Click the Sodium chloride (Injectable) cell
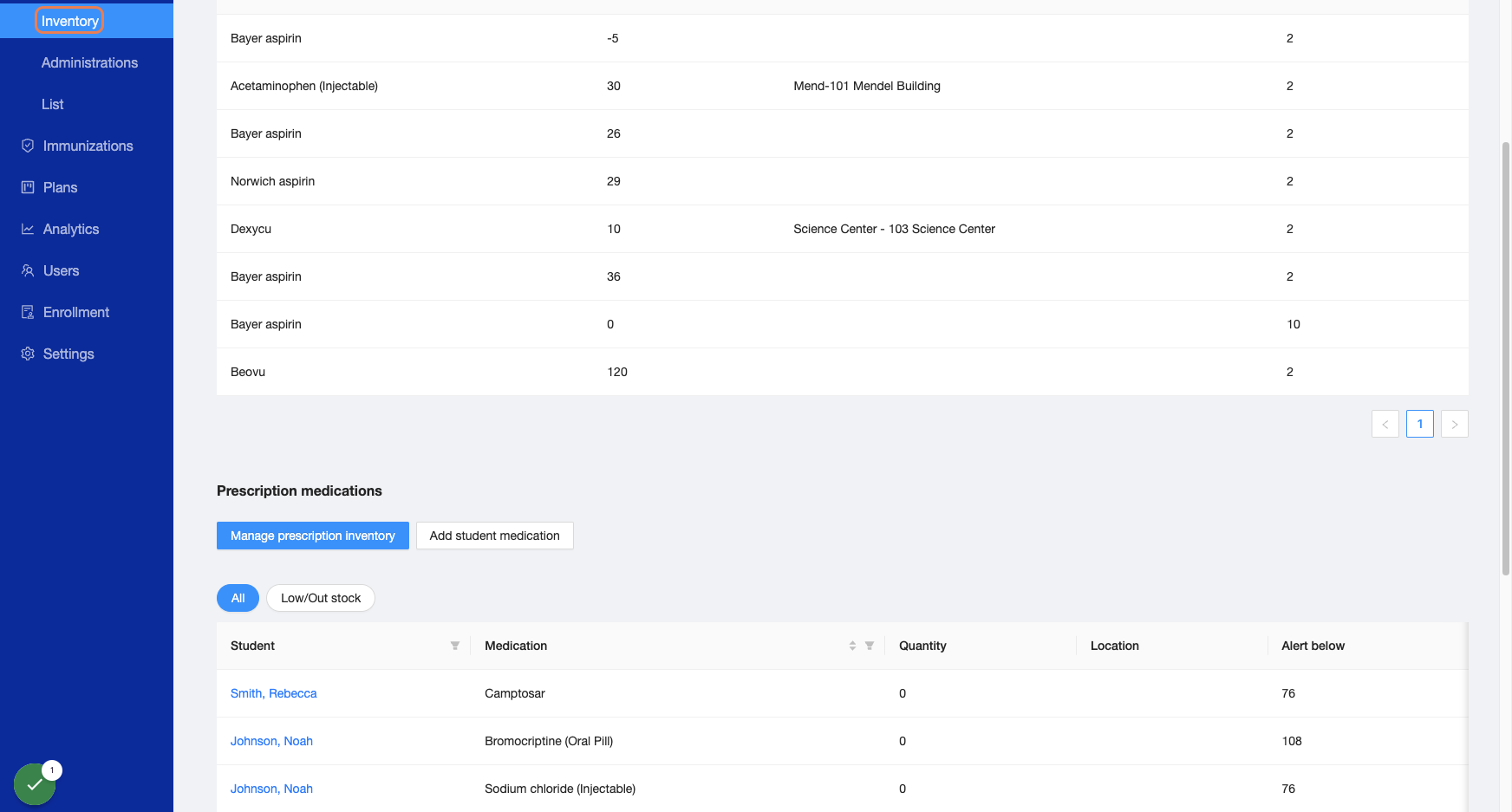The image size is (1512, 812). pos(560,789)
